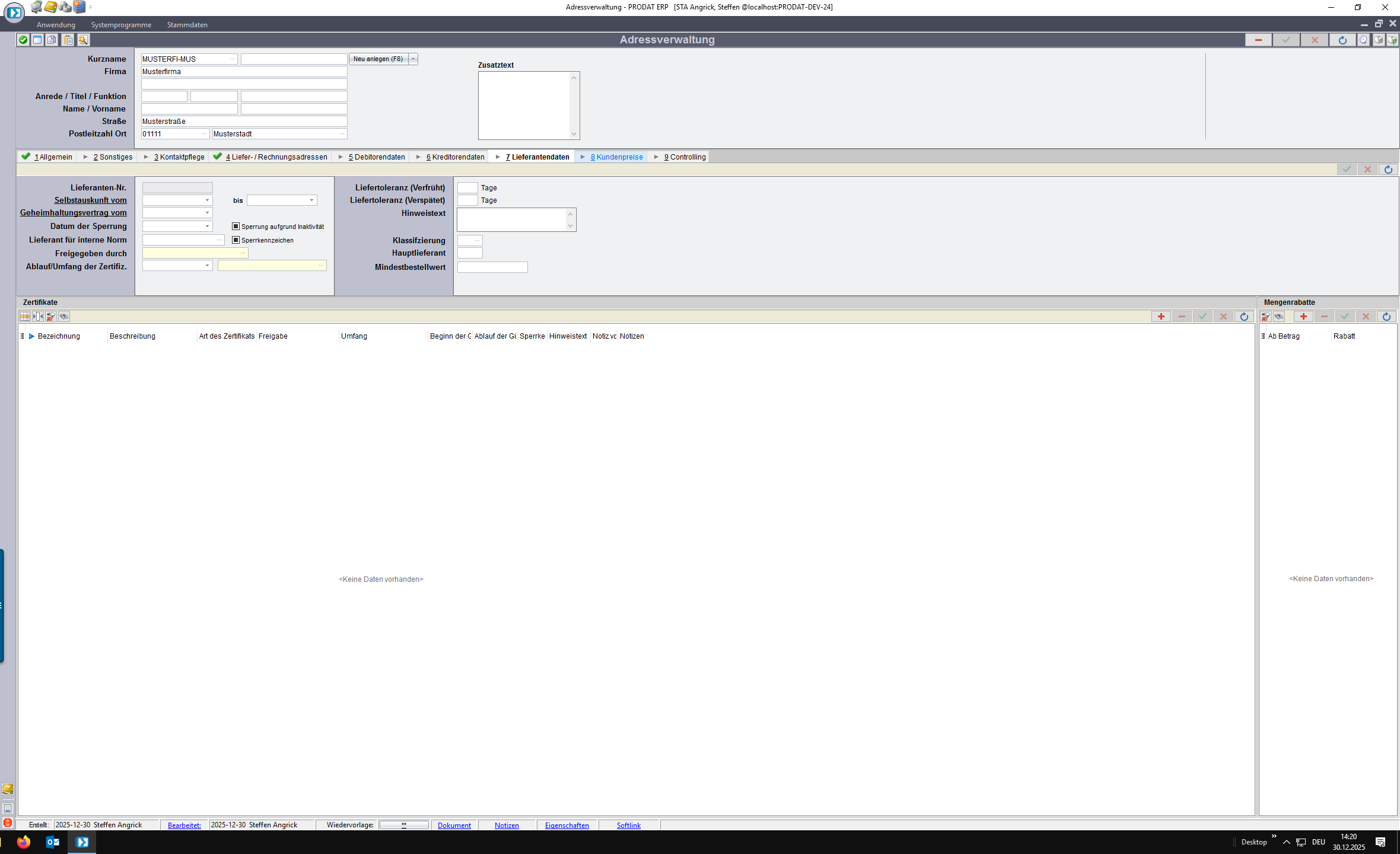Screen dimensions: 1400x854
Task: Toggle Sperrkennzeichen checkbox
Action: point(236,240)
